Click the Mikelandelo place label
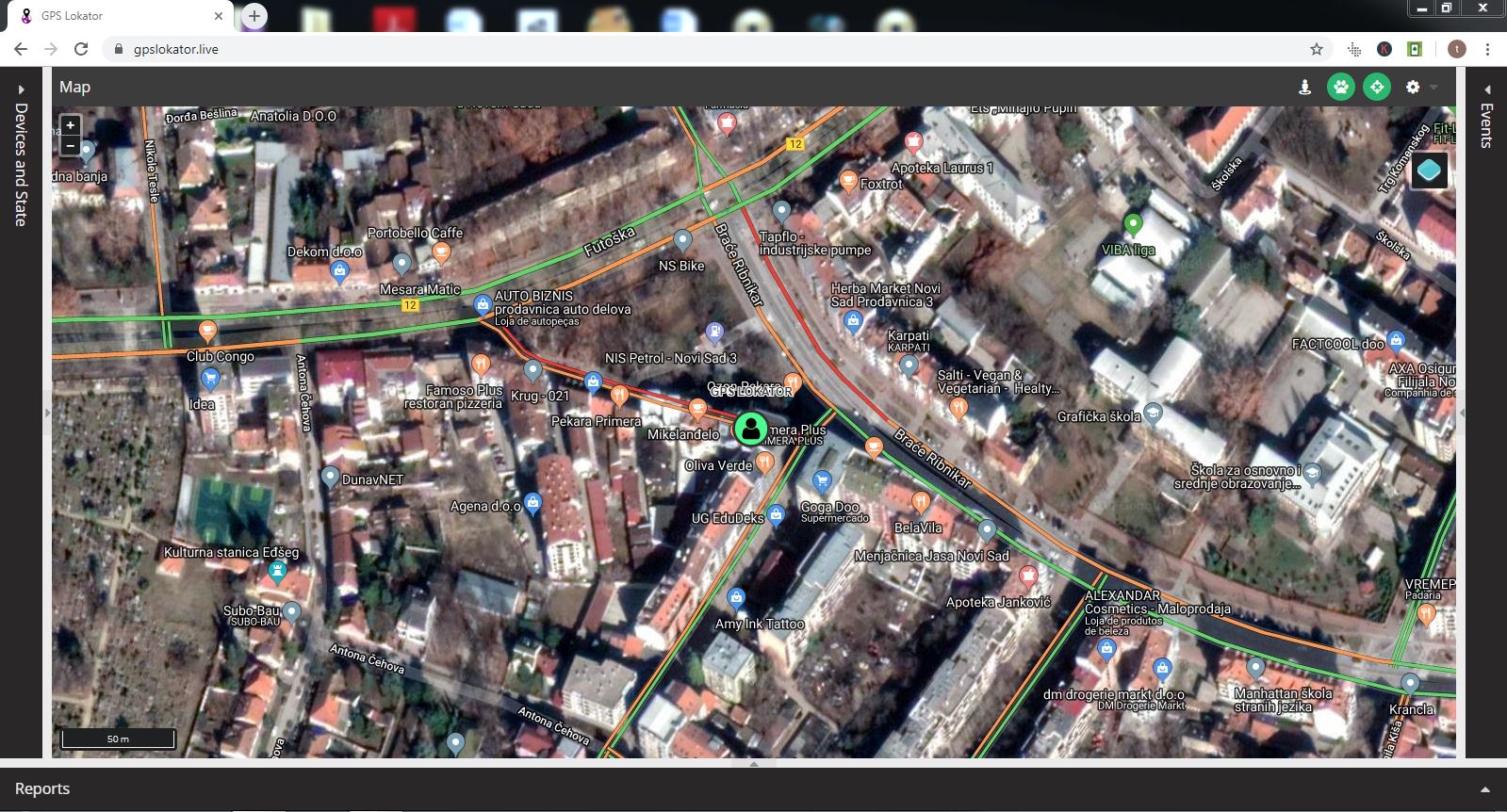This screenshot has height=812, width=1507. tap(683, 434)
